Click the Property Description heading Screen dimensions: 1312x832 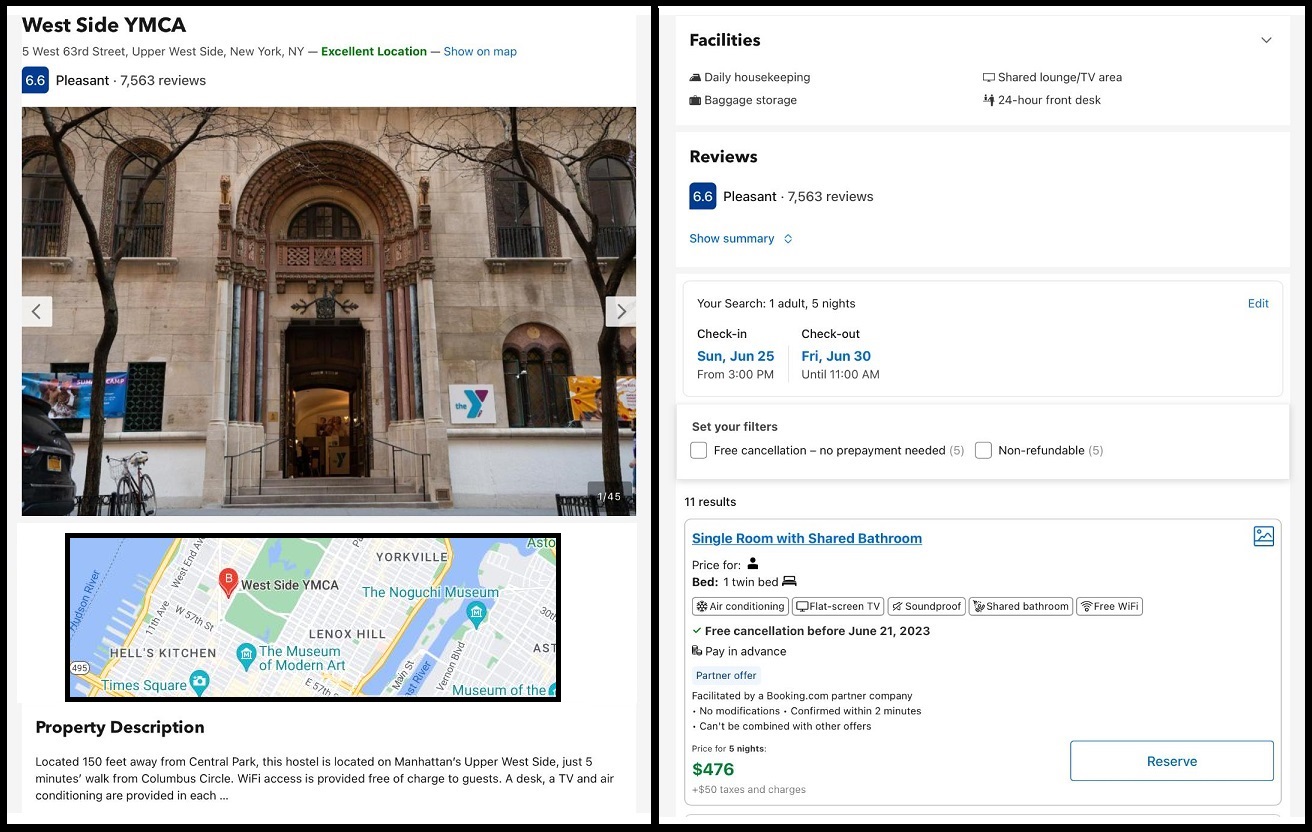(x=120, y=727)
